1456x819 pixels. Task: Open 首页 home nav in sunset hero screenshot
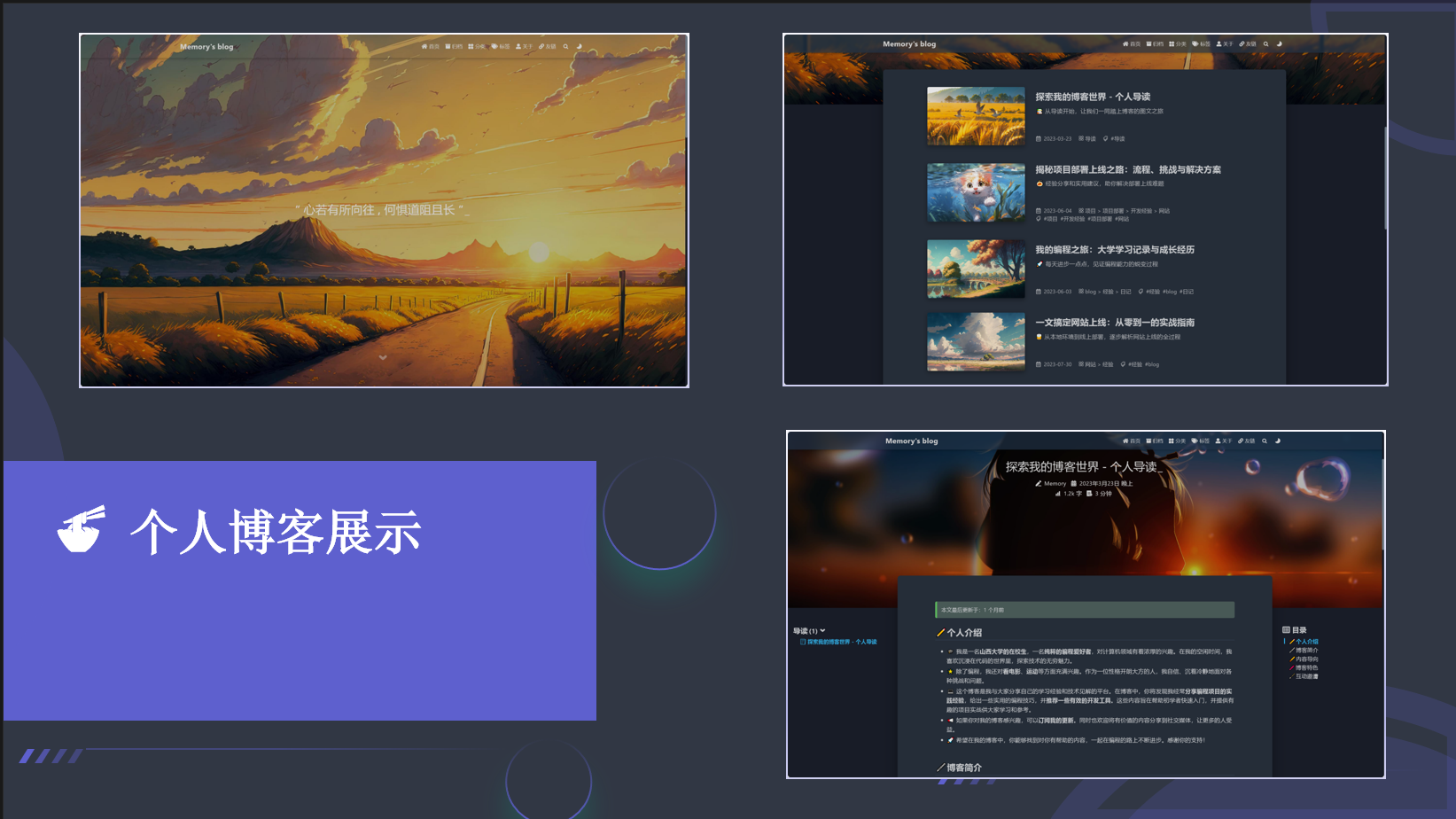coord(431,46)
